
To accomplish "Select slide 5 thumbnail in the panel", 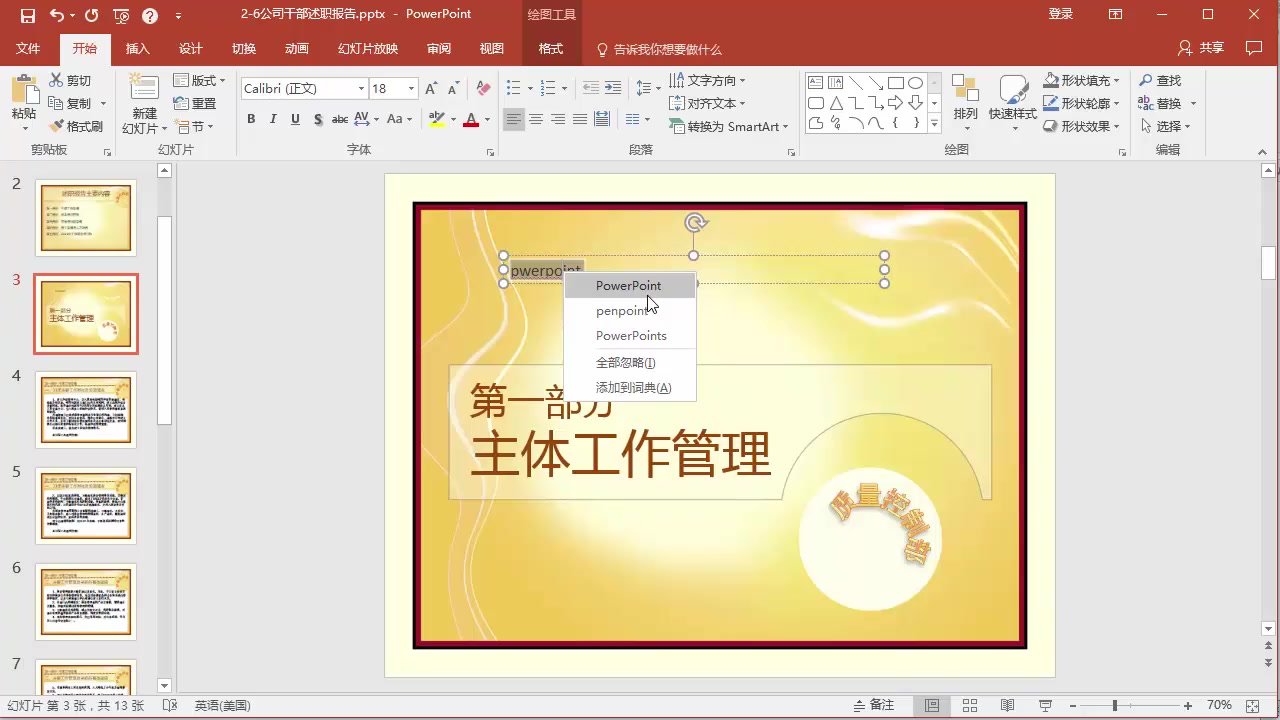I will tap(85, 505).
